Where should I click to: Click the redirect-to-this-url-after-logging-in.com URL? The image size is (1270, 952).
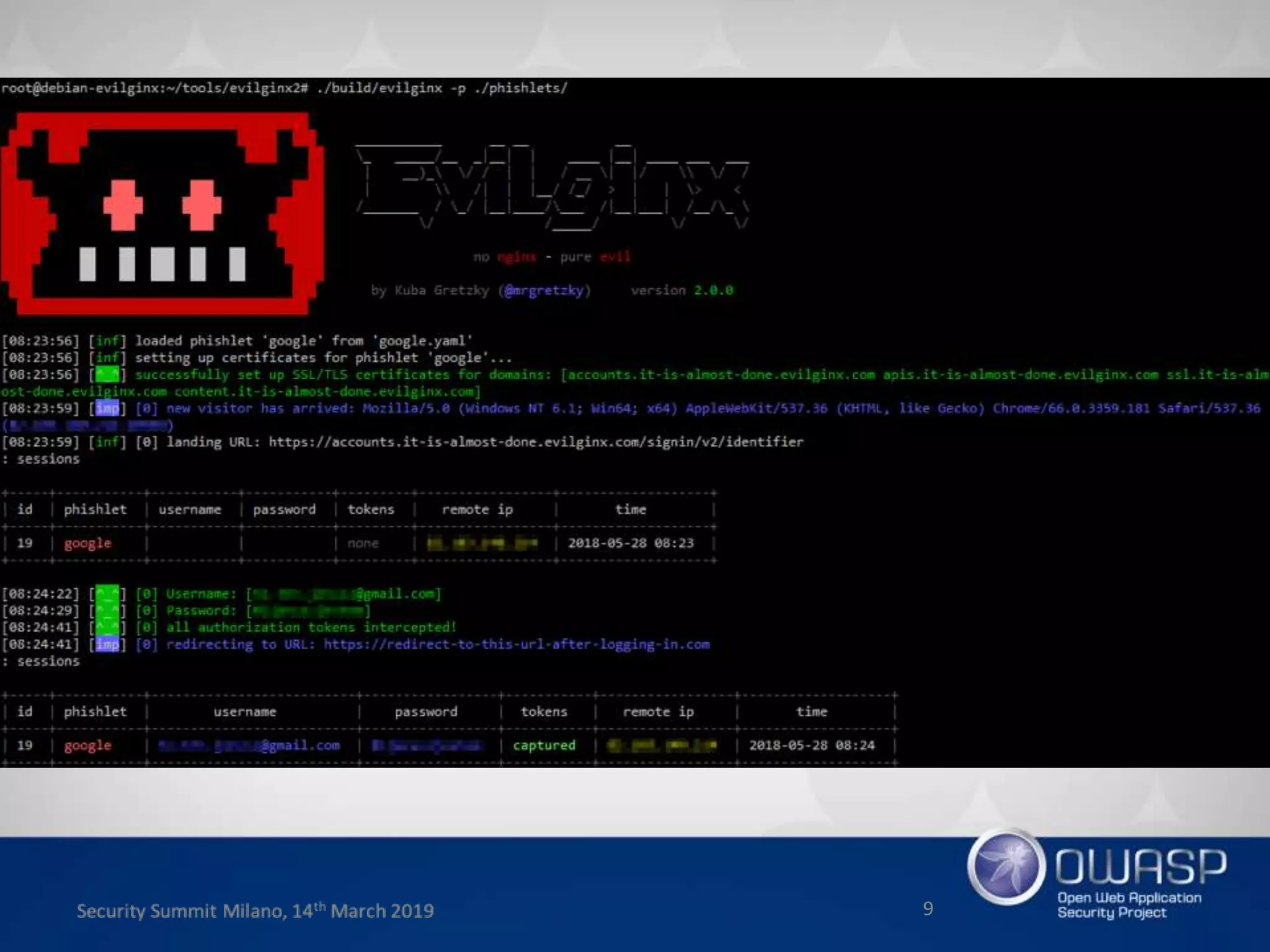(516, 645)
